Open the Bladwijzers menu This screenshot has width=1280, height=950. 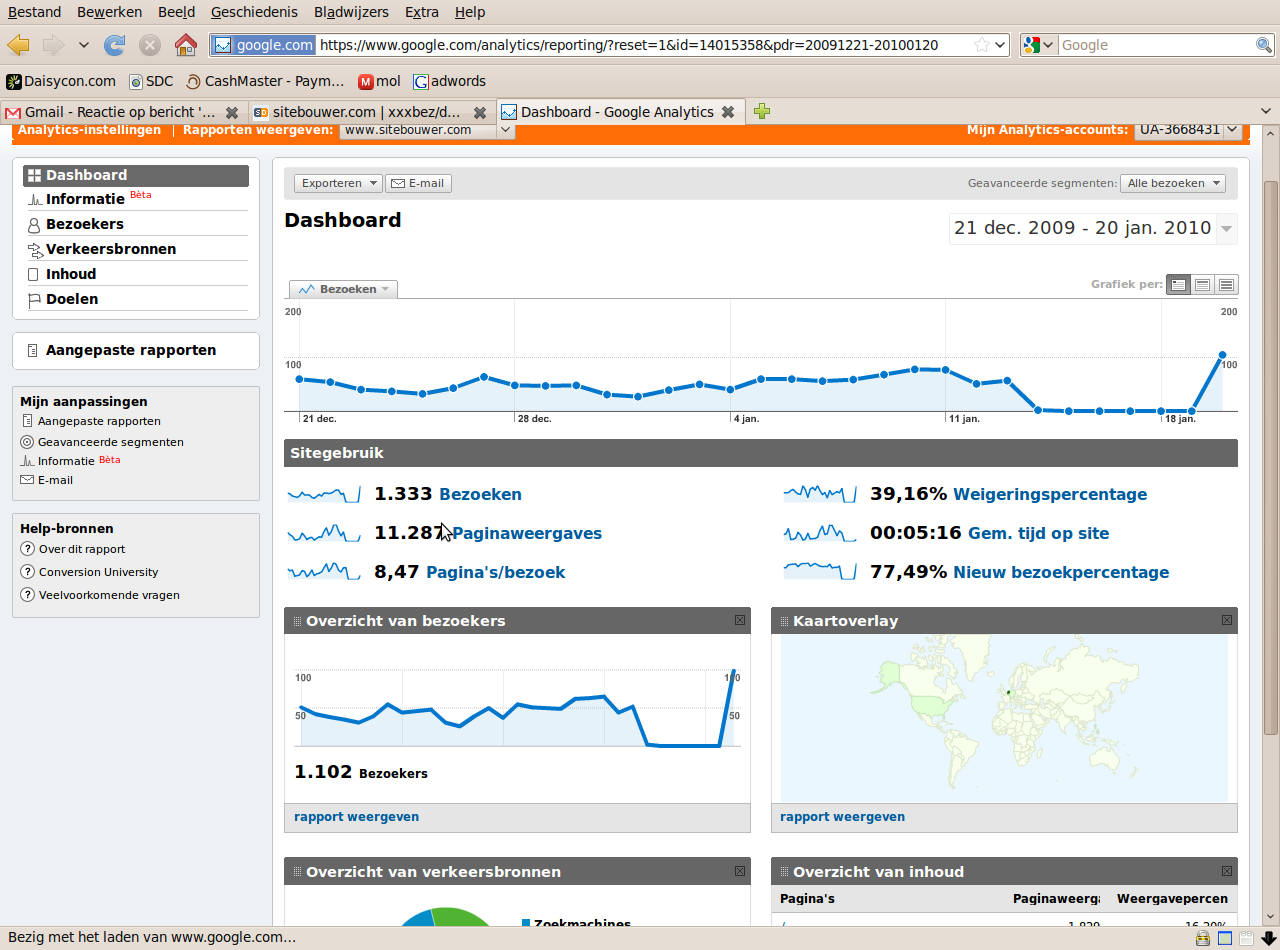click(x=351, y=12)
